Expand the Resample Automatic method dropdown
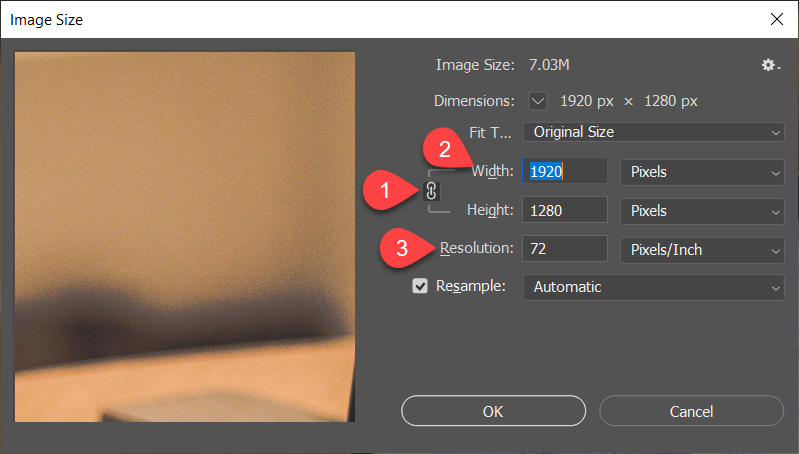Image resolution: width=799 pixels, height=454 pixels. pos(653,287)
